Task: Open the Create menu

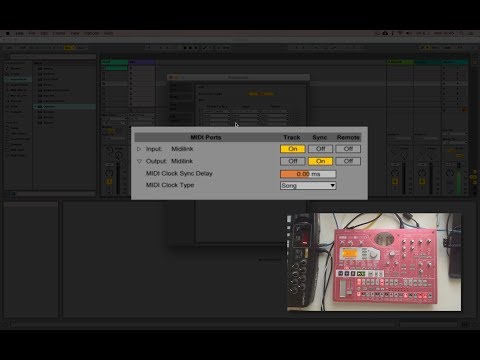Action: (x=59, y=33)
